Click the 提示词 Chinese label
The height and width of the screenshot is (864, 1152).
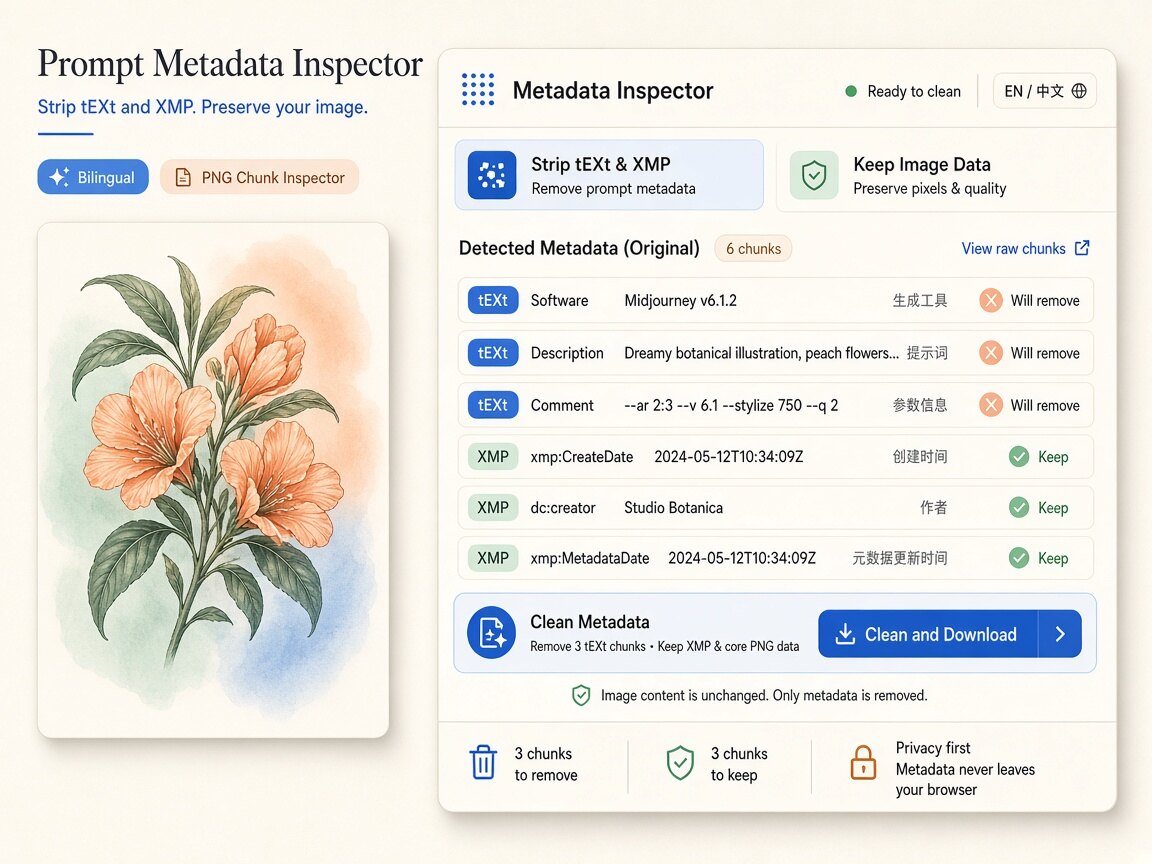pos(927,353)
